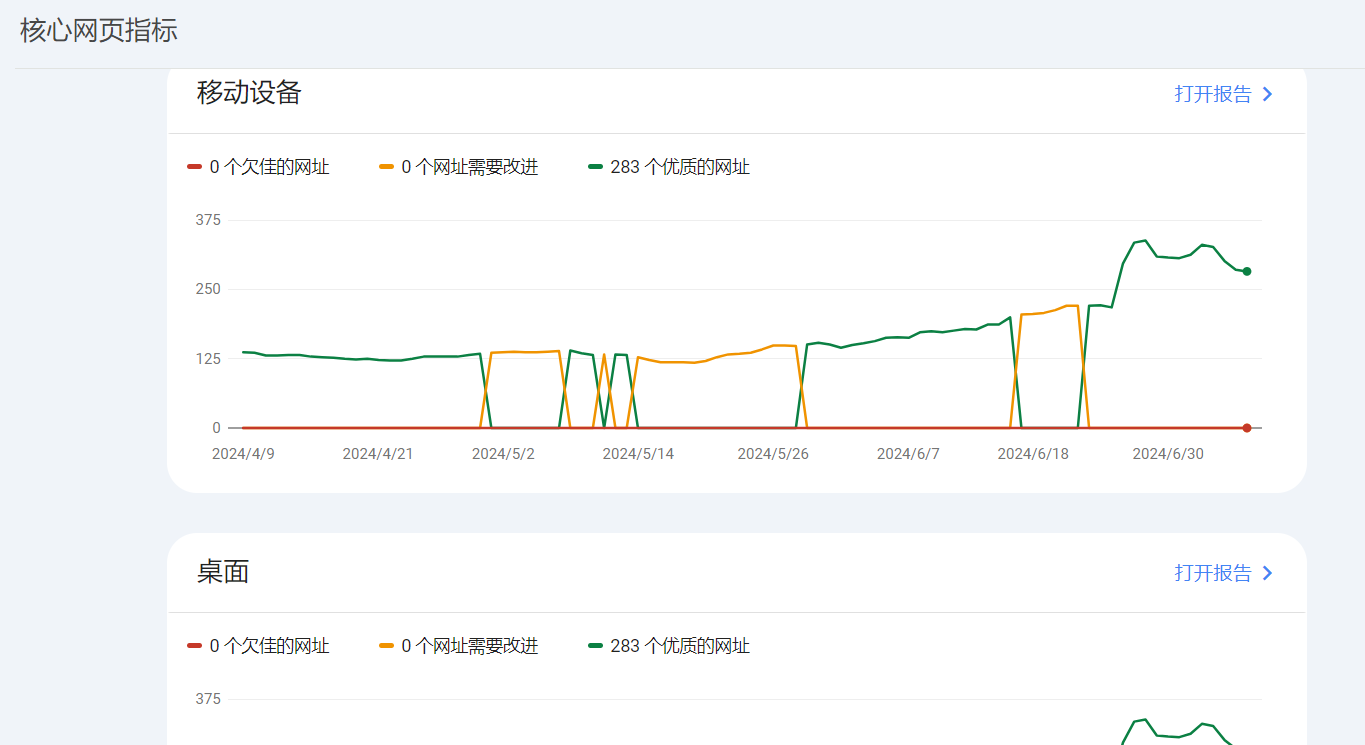
Task: Click the 2024/6/18 date label on chart
Action: click(1033, 454)
